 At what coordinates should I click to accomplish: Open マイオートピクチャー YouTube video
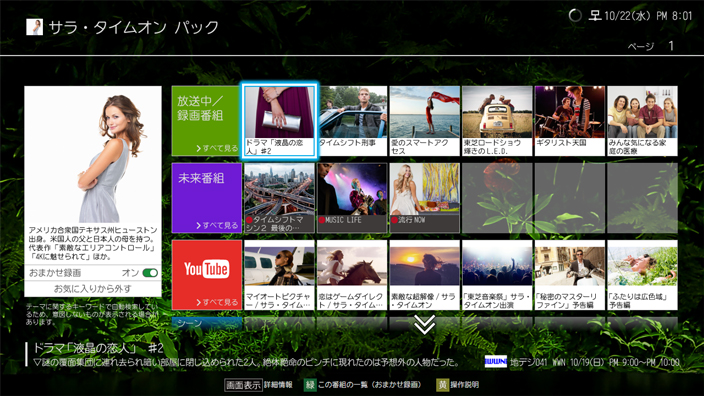pos(279,275)
